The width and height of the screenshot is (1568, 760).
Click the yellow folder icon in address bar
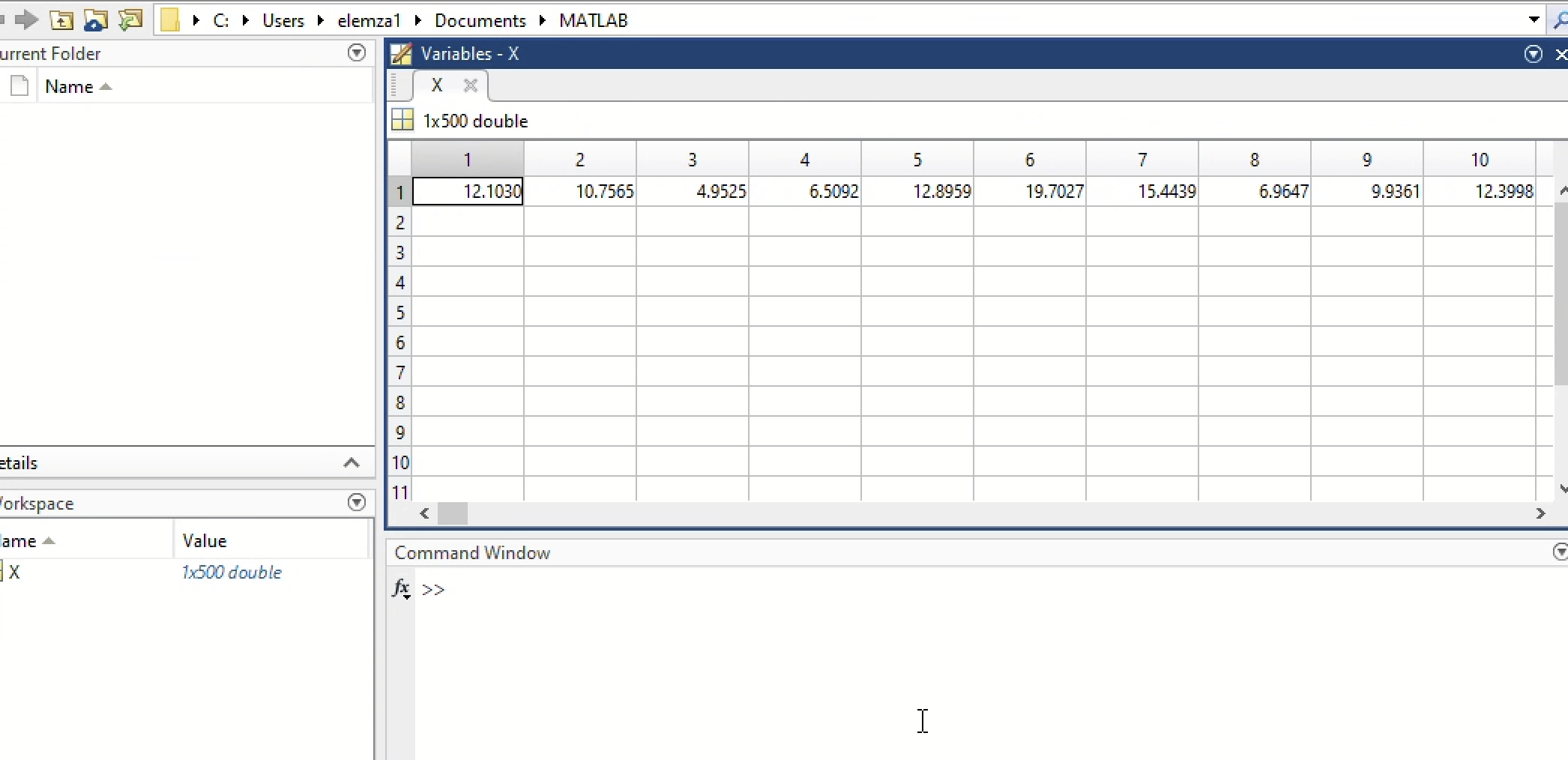[170, 20]
